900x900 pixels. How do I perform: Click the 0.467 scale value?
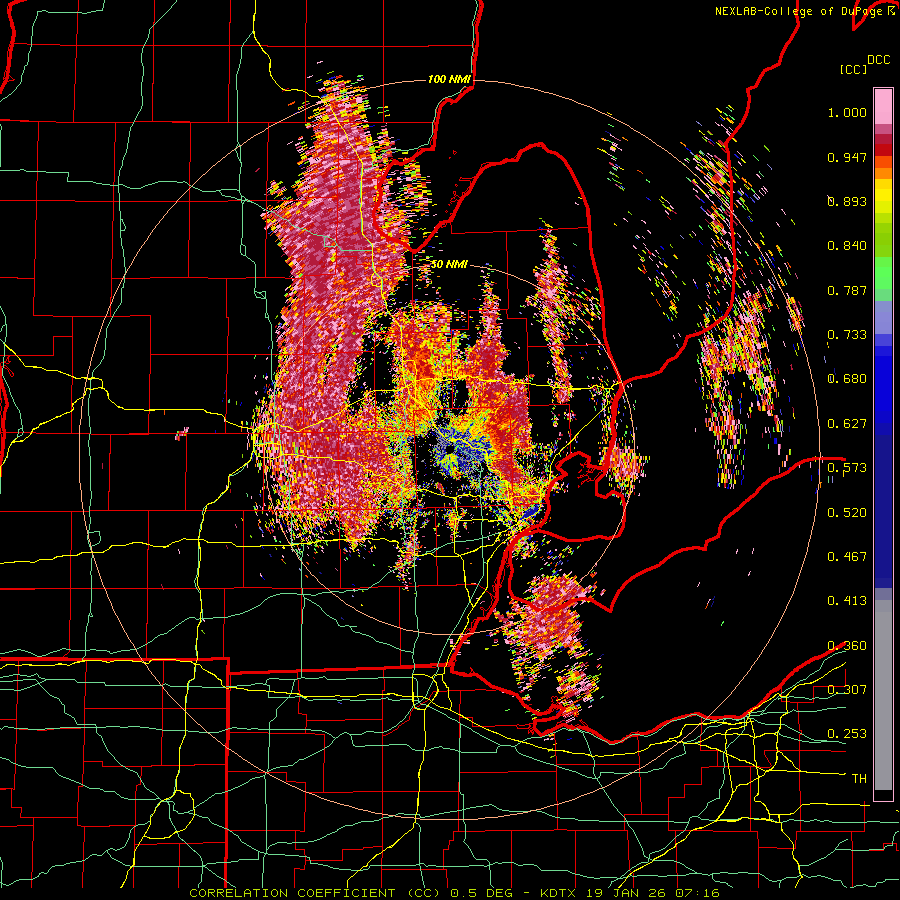pos(847,556)
